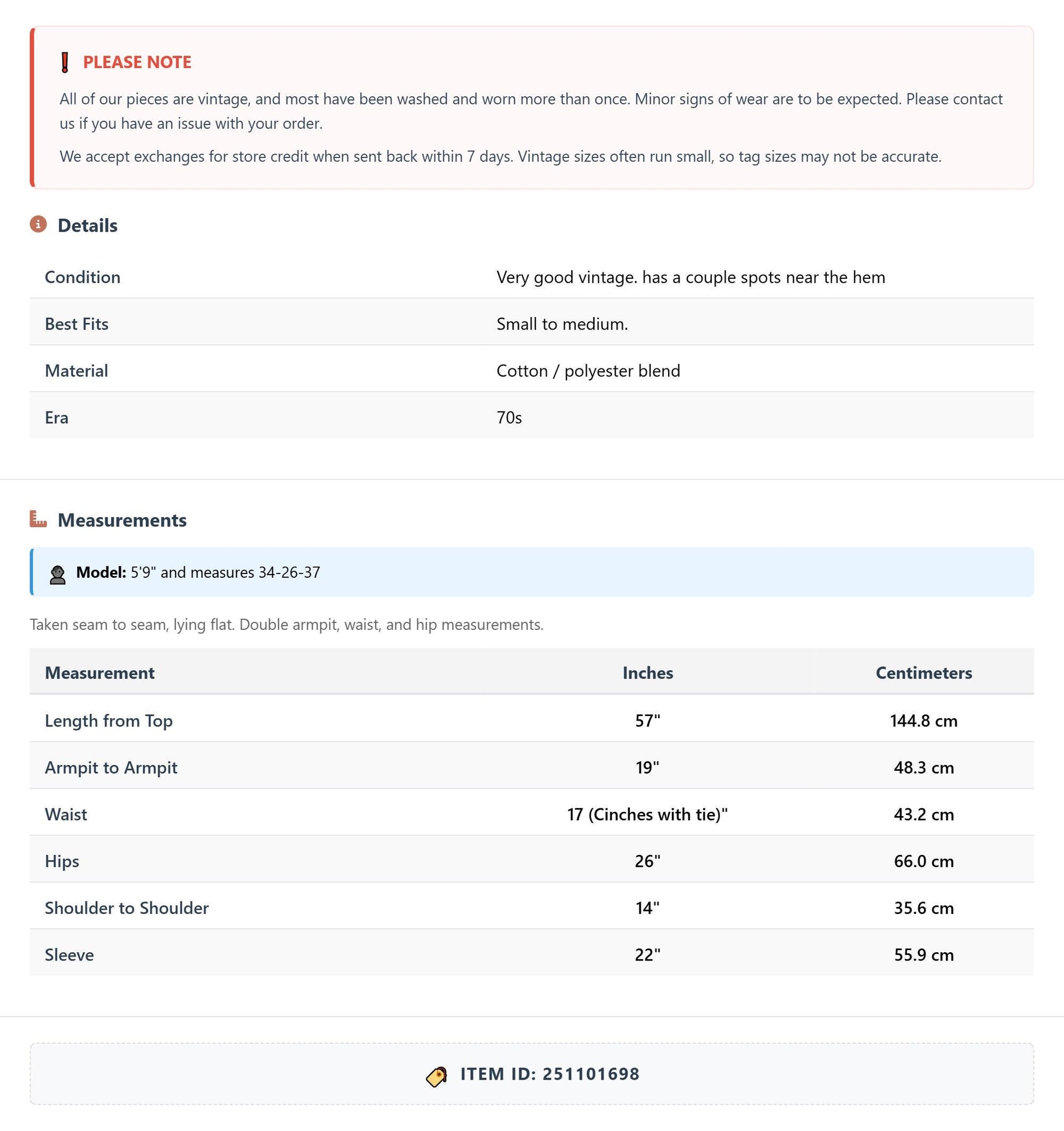Image resolution: width=1064 pixels, height=1131 pixels.
Task: Select the 70s era value
Action: point(509,418)
